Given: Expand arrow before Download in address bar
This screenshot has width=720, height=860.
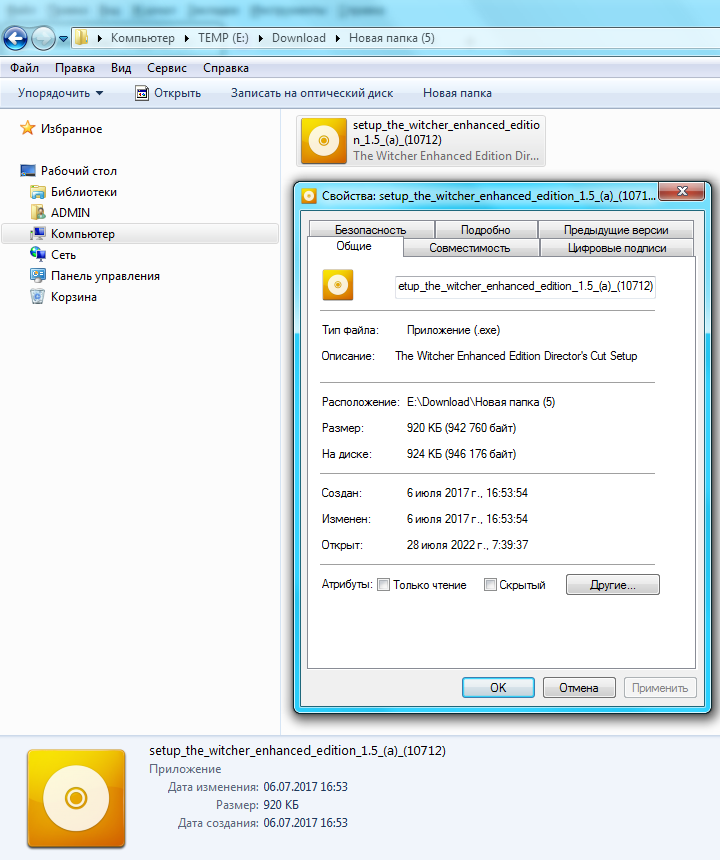Looking at the screenshot, I should 260,38.
